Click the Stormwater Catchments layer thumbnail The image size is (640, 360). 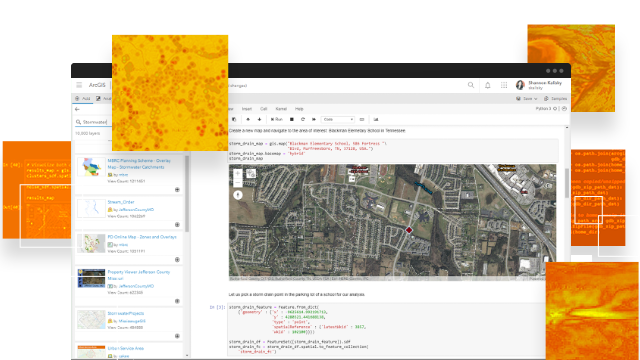91,167
